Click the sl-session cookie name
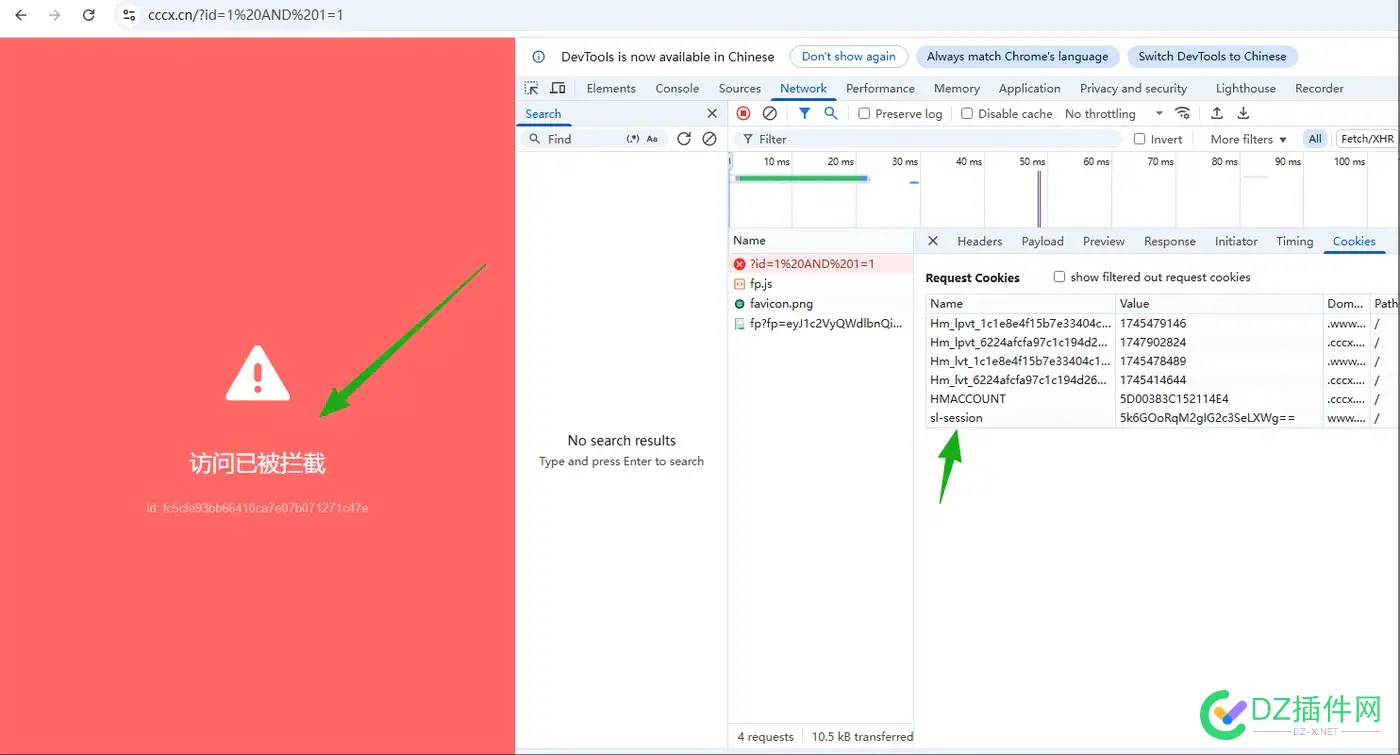The image size is (1400, 755). (956, 418)
